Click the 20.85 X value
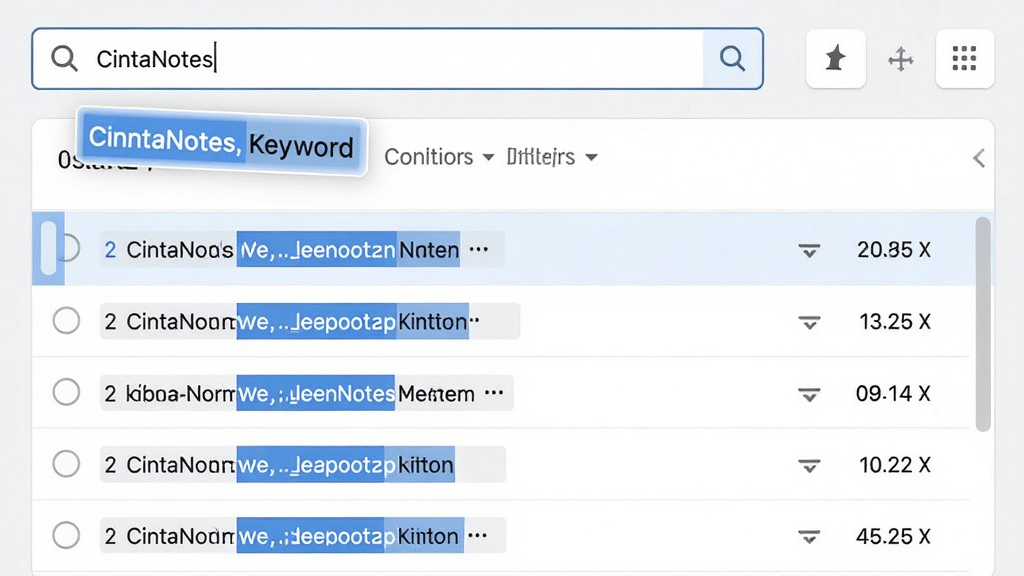The width and height of the screenshot is (1024, 576). coord(893,249)
